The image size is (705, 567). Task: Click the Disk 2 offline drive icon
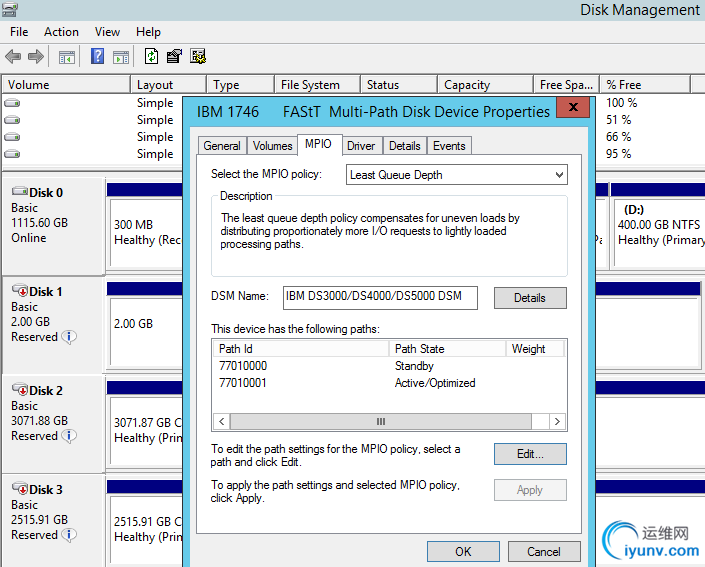[x=20, y=389]
